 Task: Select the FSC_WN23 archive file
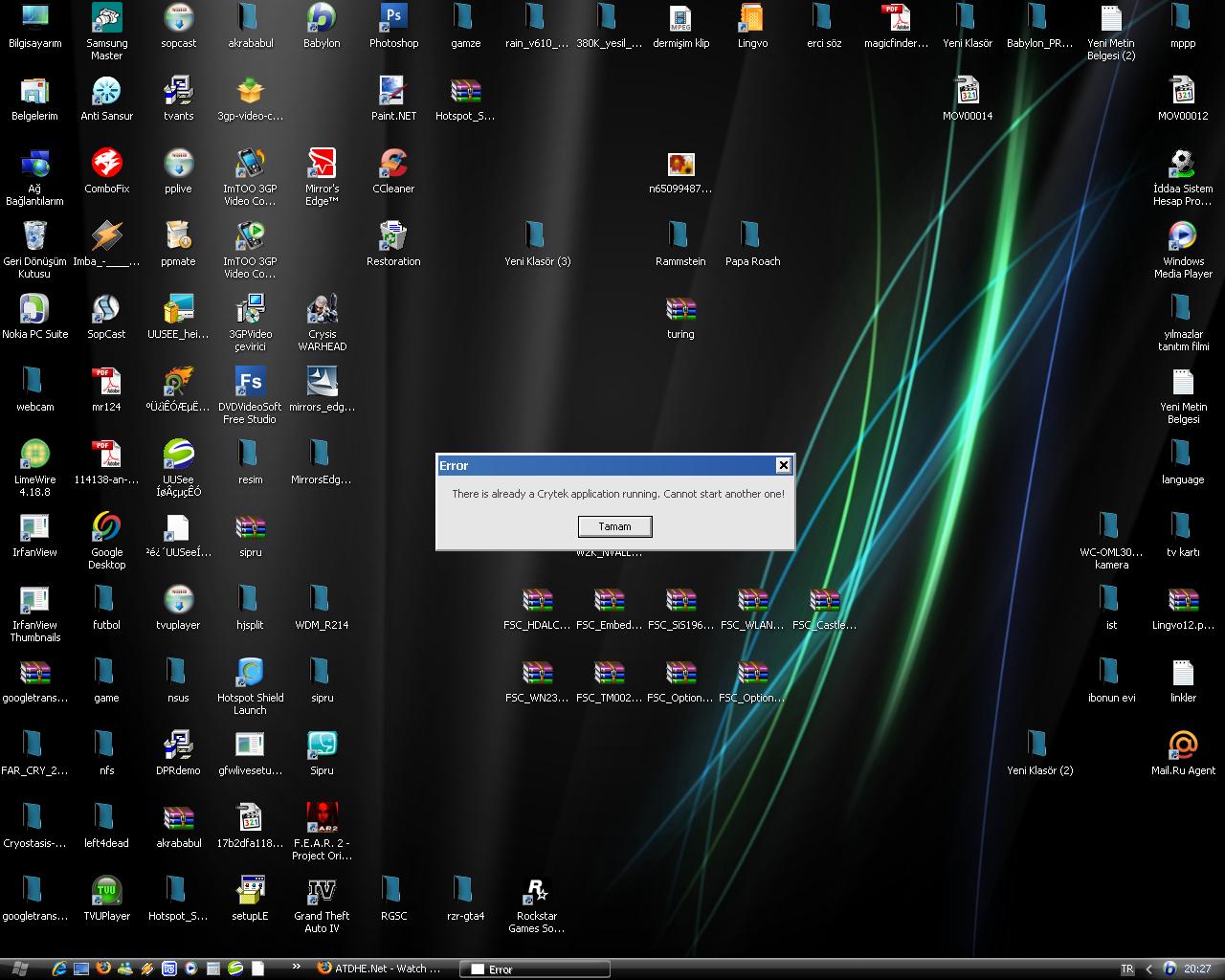(537, 680)
